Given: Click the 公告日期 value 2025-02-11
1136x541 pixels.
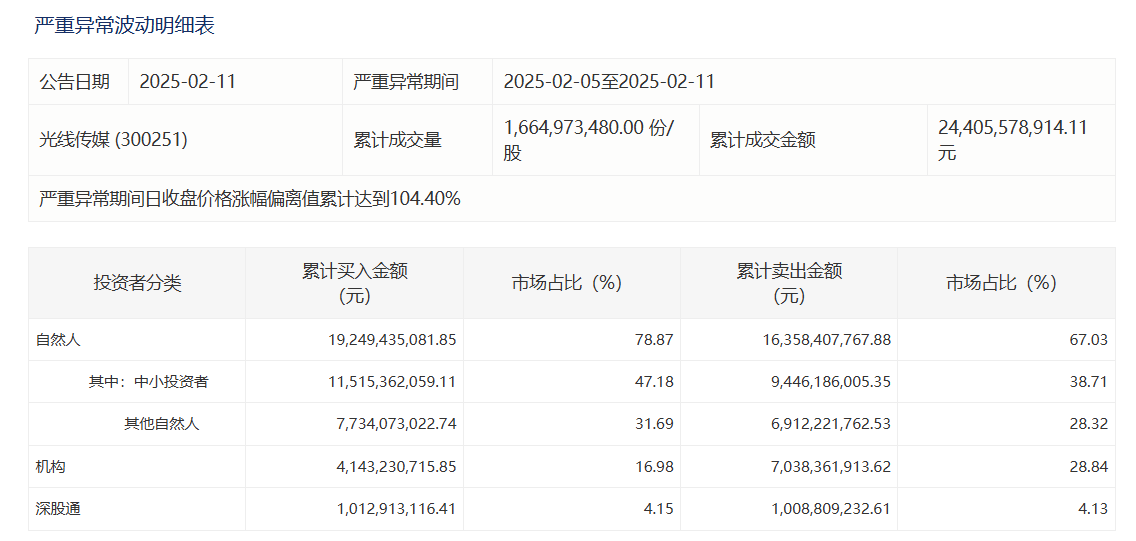Looking at the screenshot, I should coord(187,82).
